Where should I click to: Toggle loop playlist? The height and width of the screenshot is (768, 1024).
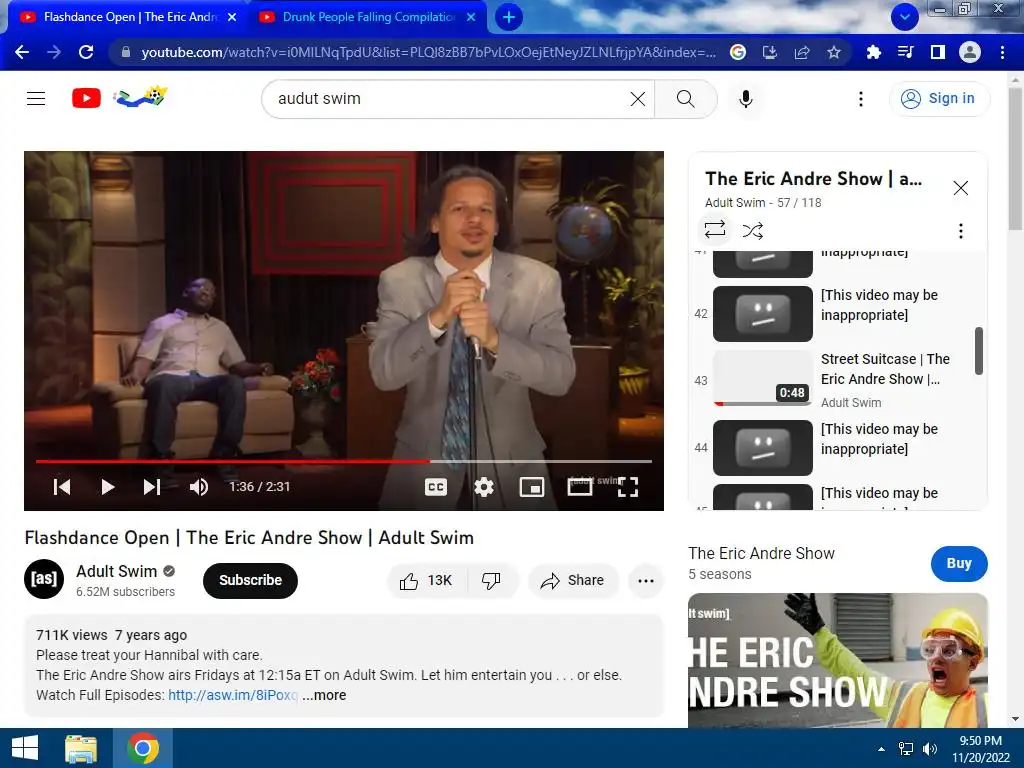(714, 229)
